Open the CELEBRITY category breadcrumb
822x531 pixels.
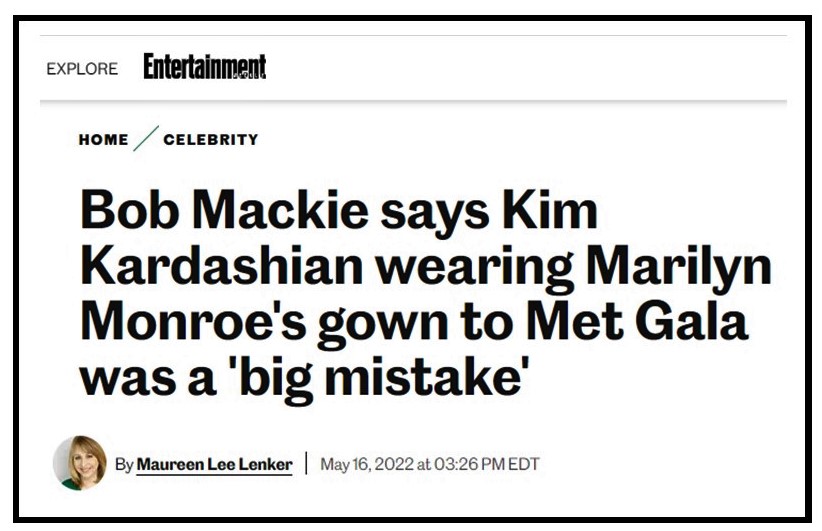211,140
